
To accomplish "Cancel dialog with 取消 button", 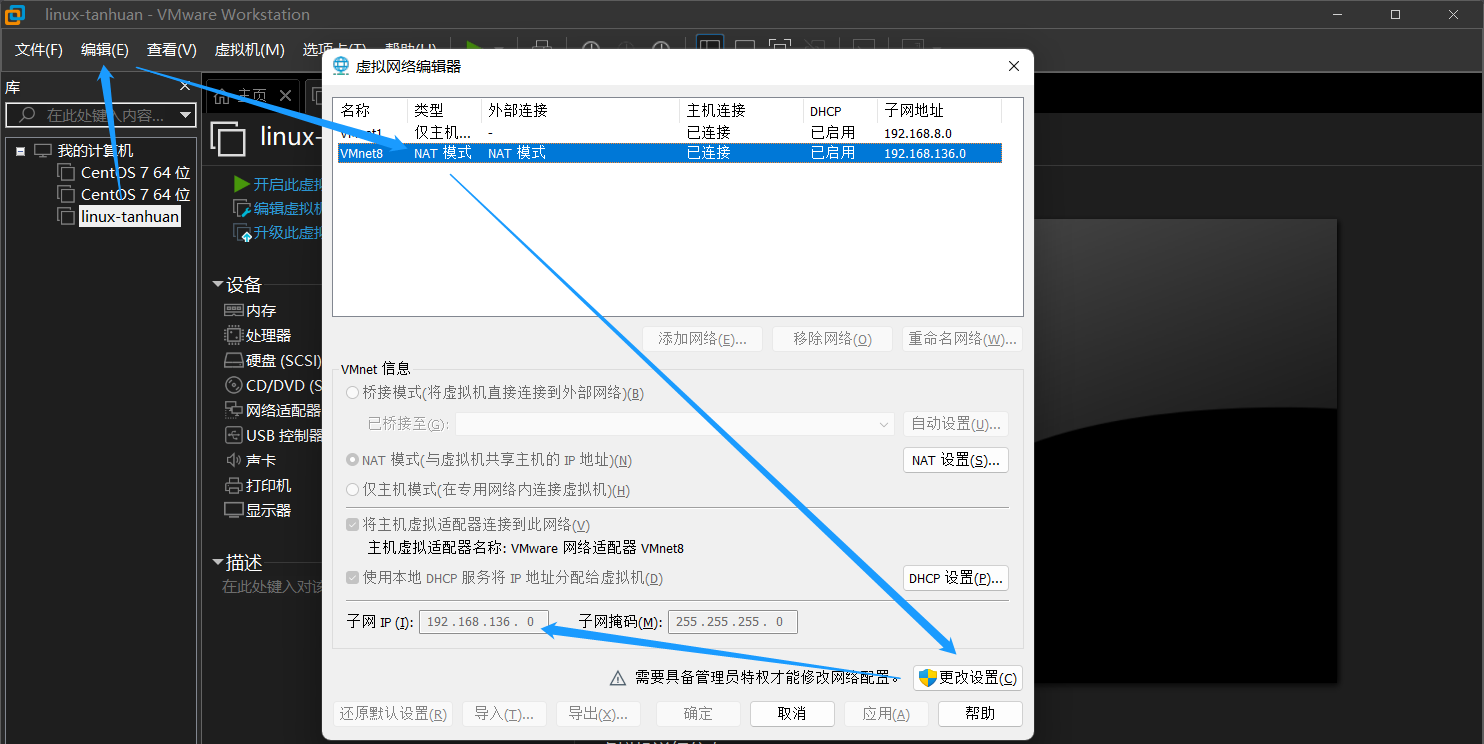I will click(x=792, y=714).
